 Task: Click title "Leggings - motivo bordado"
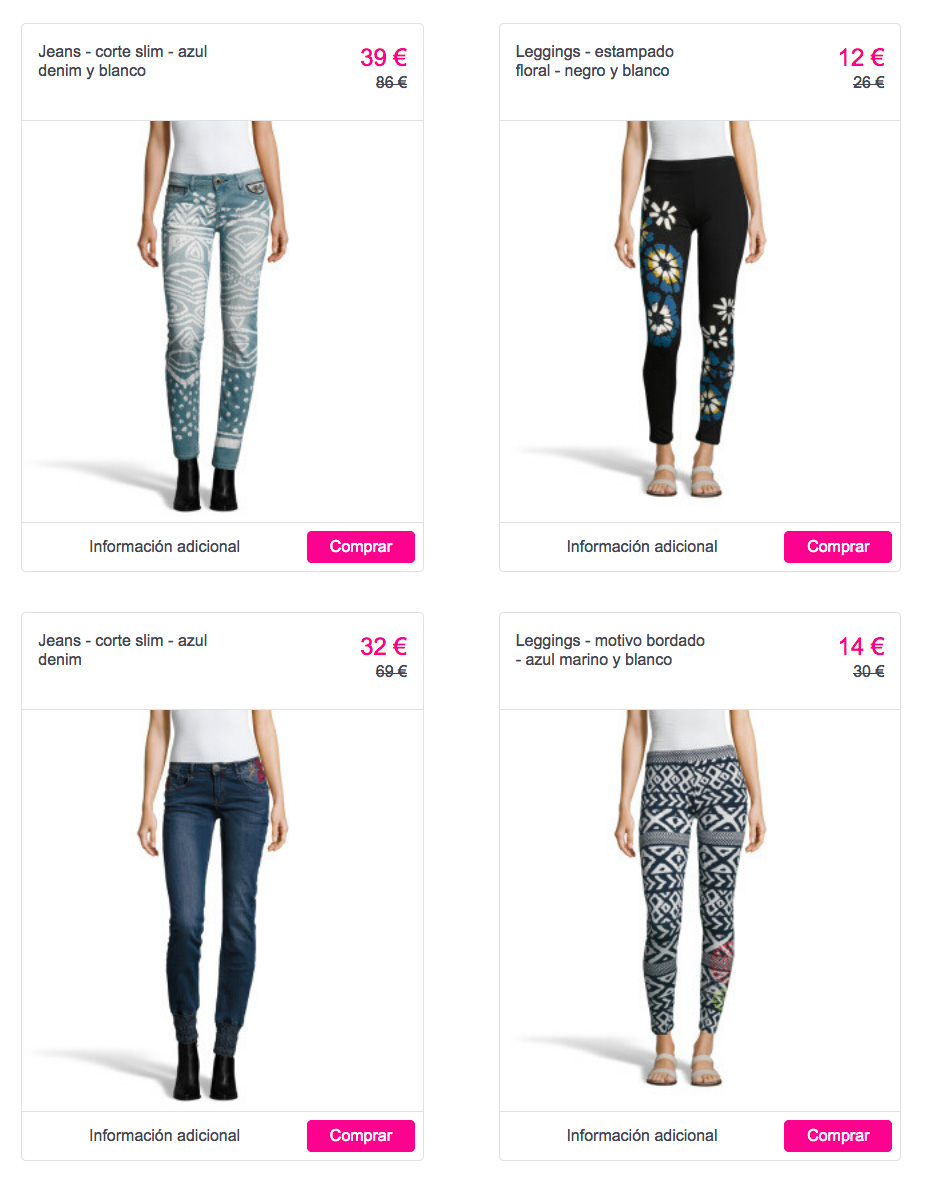coord(610,640)
